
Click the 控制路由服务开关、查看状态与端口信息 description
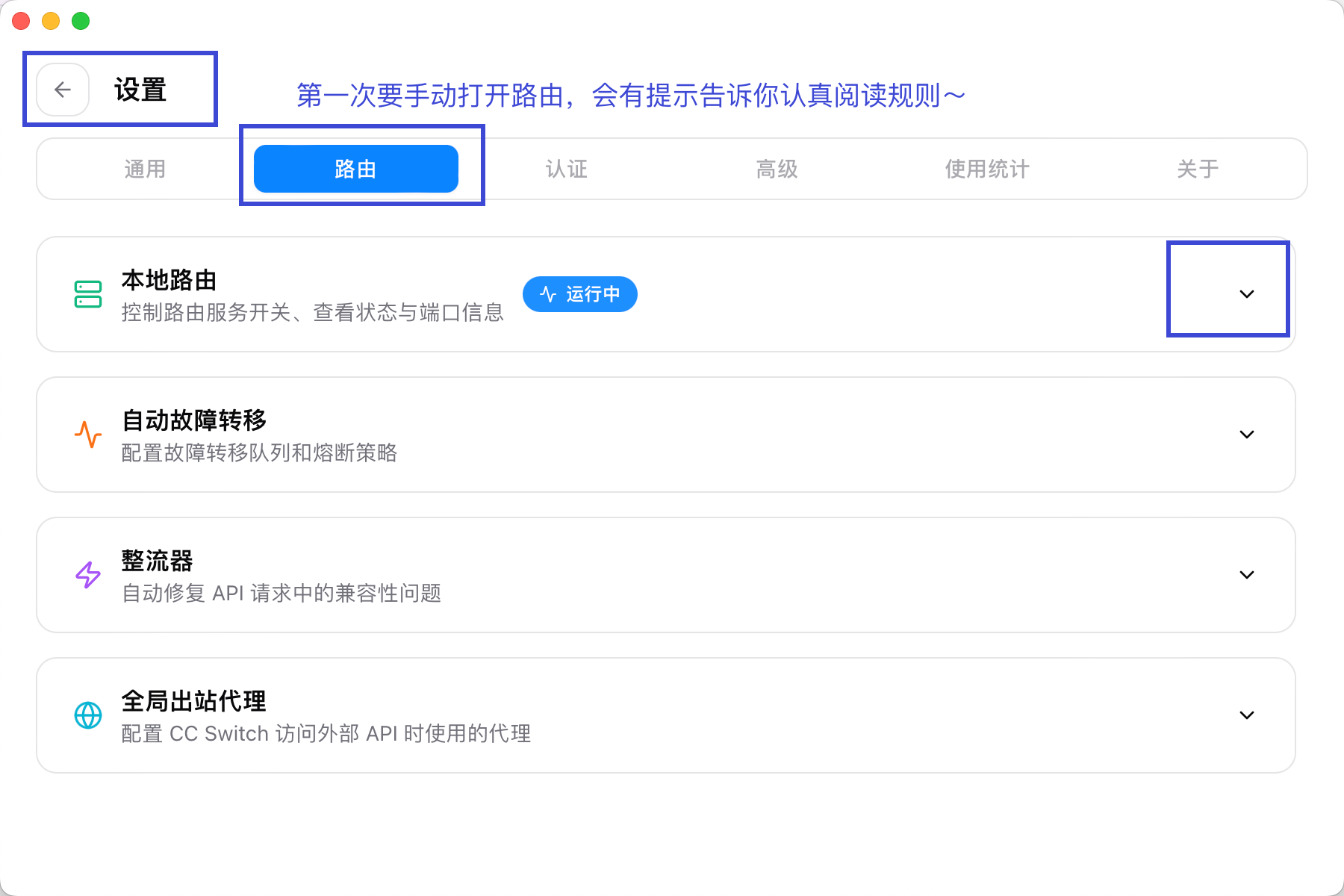pyautogui.click(x=313, y=312)
